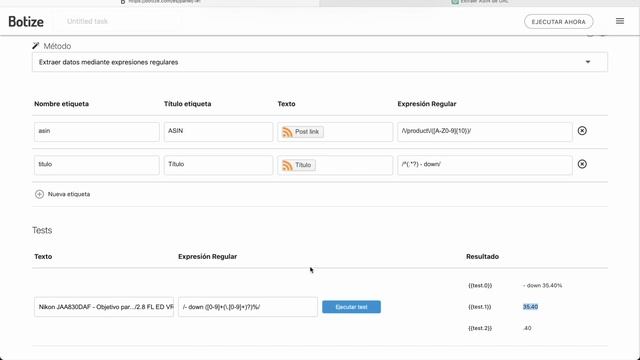640x360 pixels.
Task: Click the Titulo Título etiqueta field
Action: click(218, 165)
